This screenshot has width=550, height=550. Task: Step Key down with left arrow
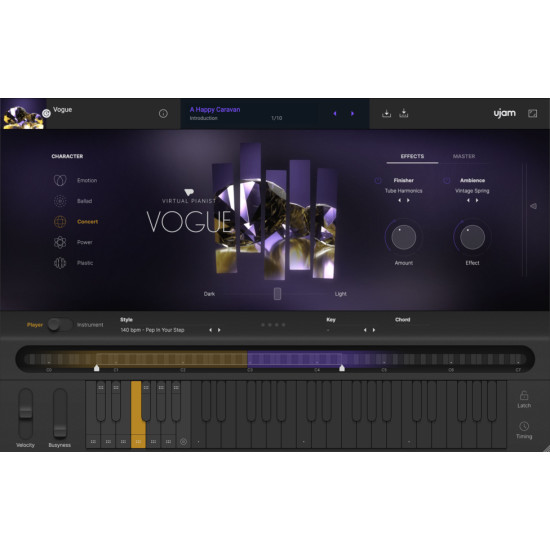365,330
